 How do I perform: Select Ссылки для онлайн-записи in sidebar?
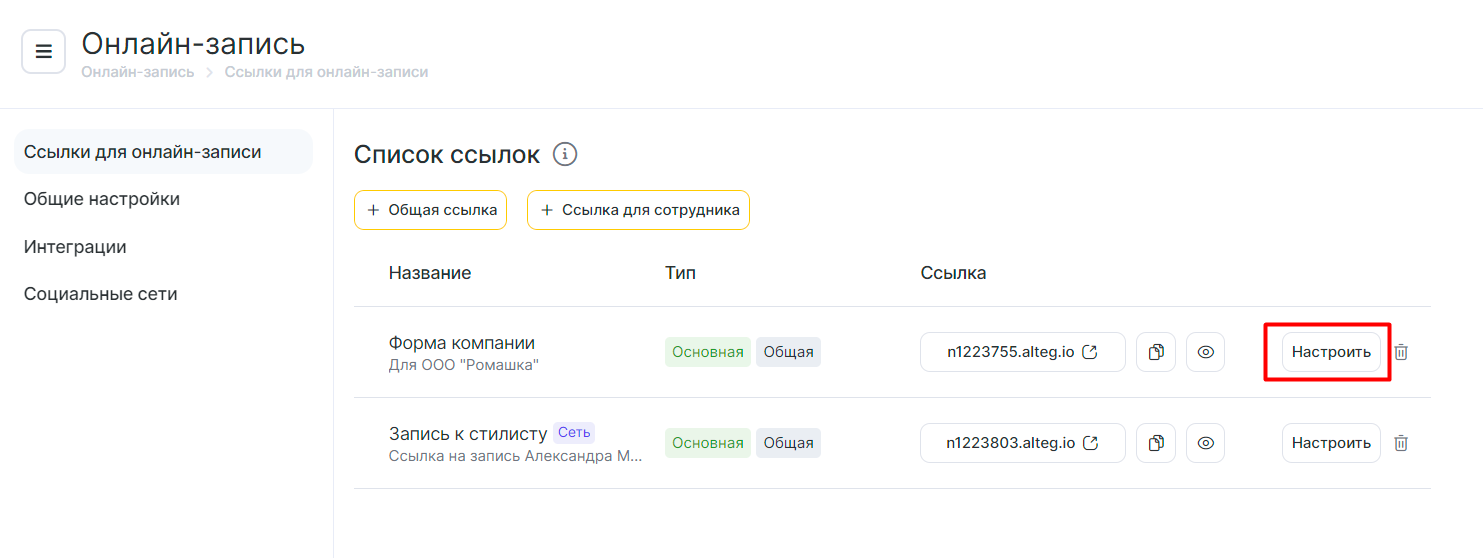143,152
